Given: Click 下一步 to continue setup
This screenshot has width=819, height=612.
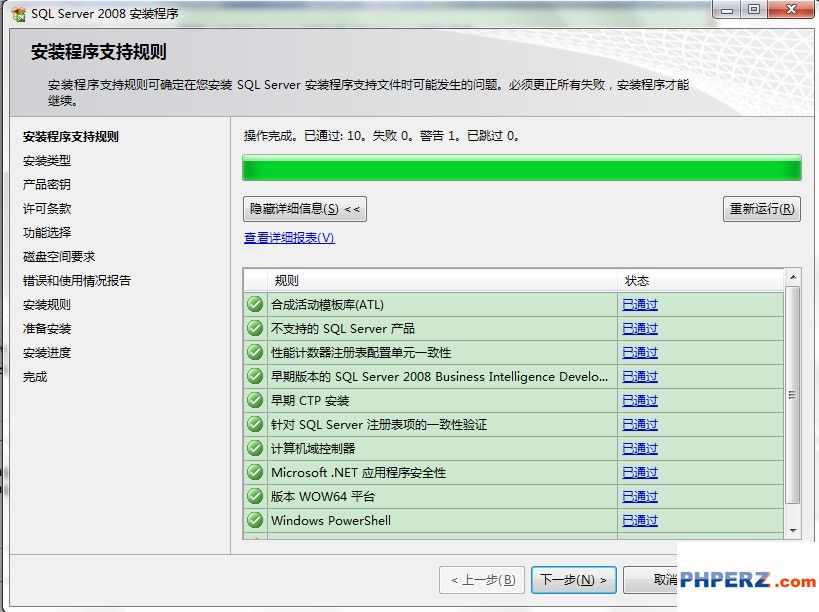Looking at the screenshot, I should [574, 580].
